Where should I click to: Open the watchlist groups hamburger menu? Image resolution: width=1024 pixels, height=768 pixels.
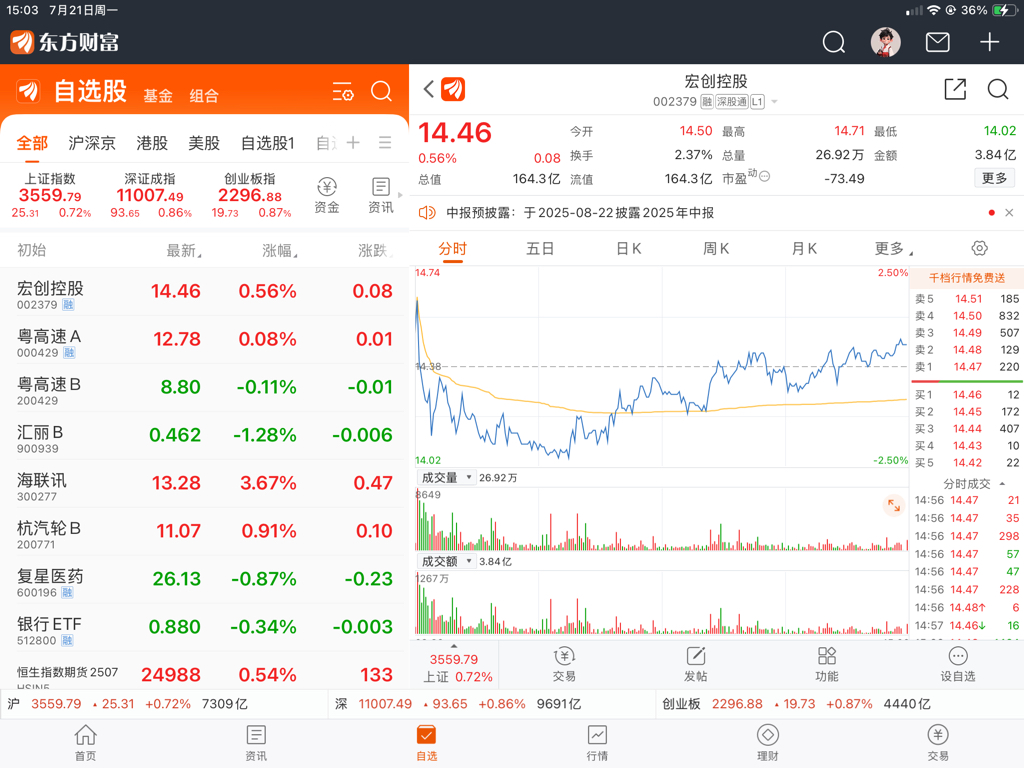385,142
